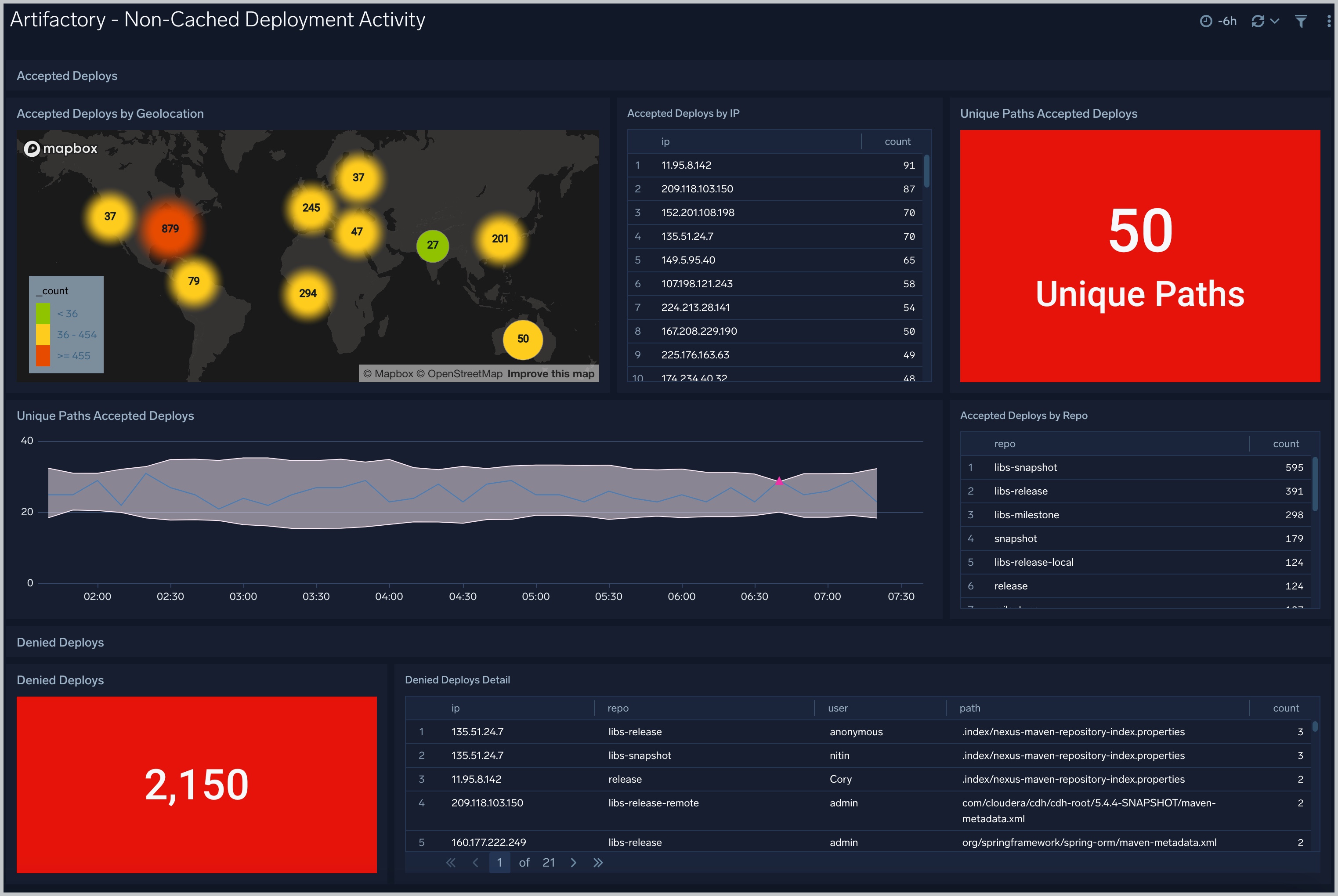Screen dimensions: 1338x896
Task: Open the -6h time range selector
Action: pos(1218,21)
